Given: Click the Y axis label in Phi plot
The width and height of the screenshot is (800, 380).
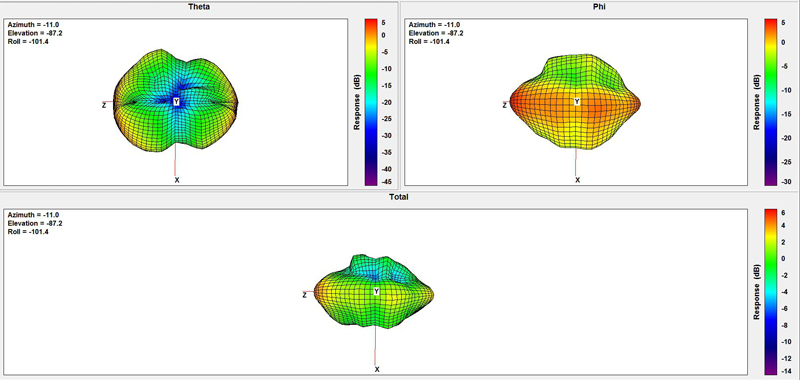Looking at the screenshot, I should [x=577, y=102].
